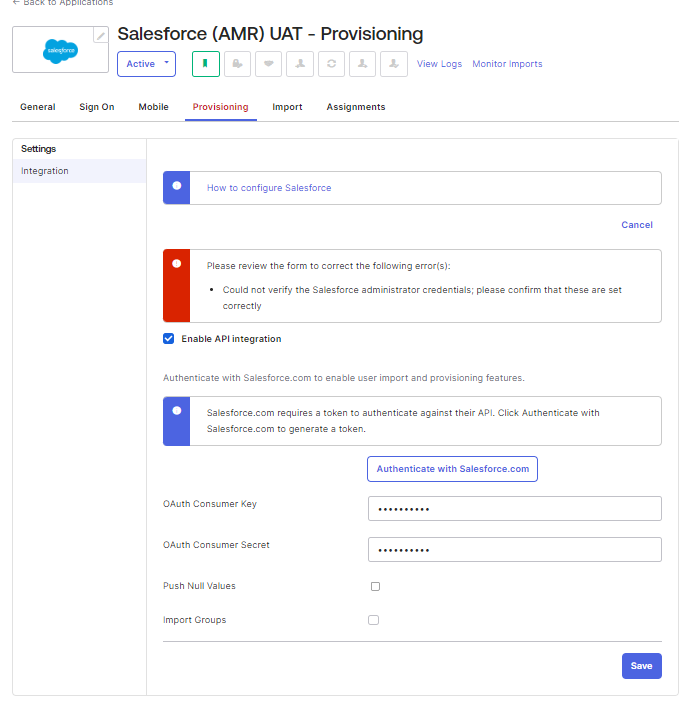Click Authenticate with Salesforce.com button
The image size is (688, 708).
tap(452, 469)
